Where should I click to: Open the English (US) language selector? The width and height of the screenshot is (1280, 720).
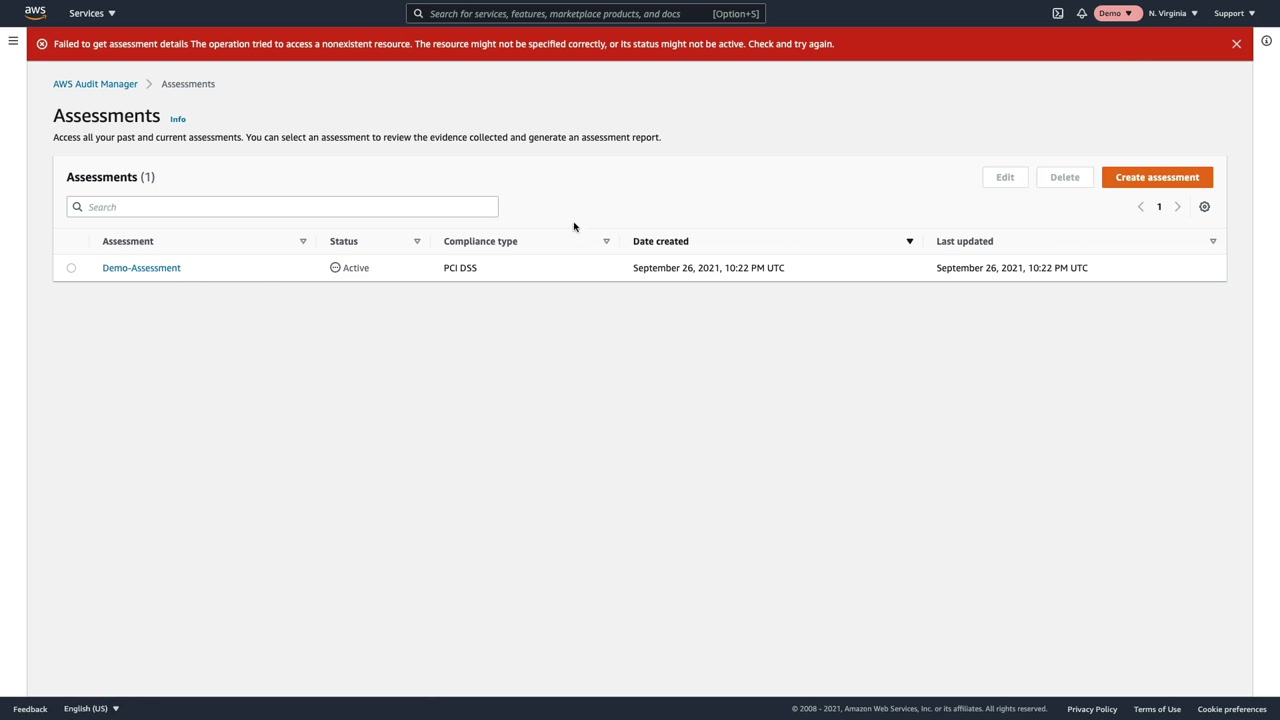pyautogui.click(x=91, y=709)
